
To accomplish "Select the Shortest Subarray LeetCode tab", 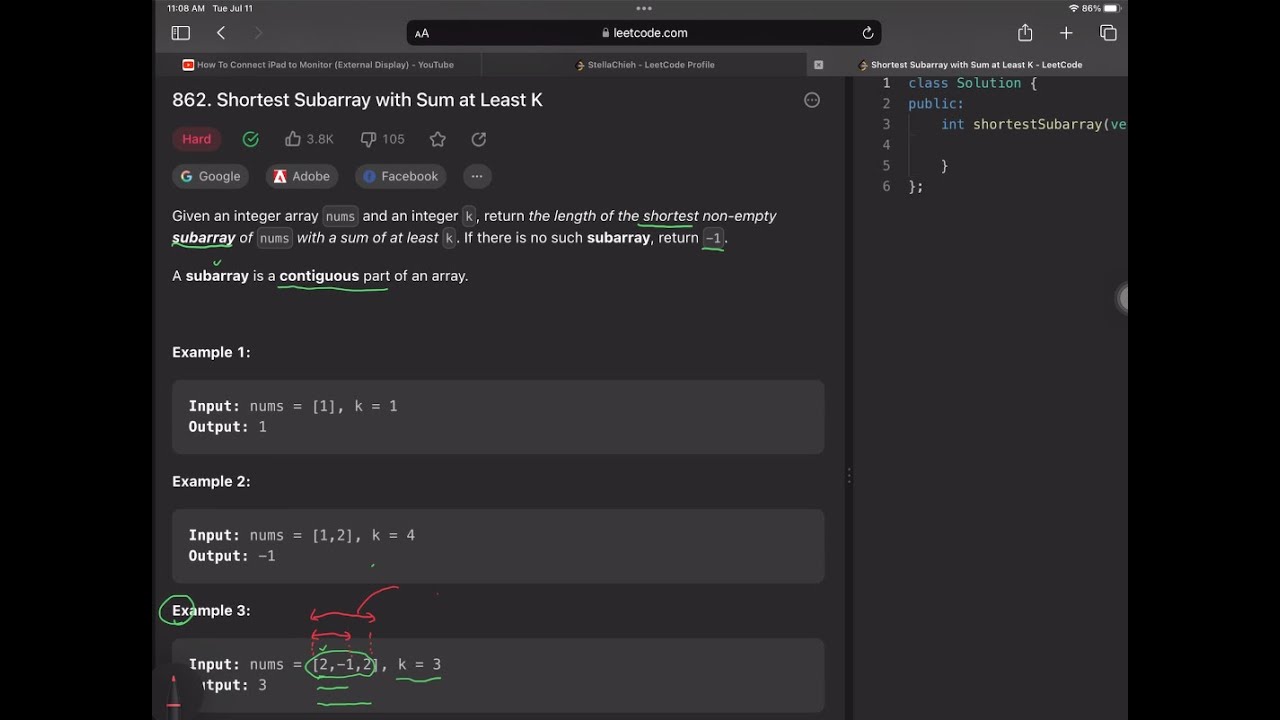I will [970, 65].
